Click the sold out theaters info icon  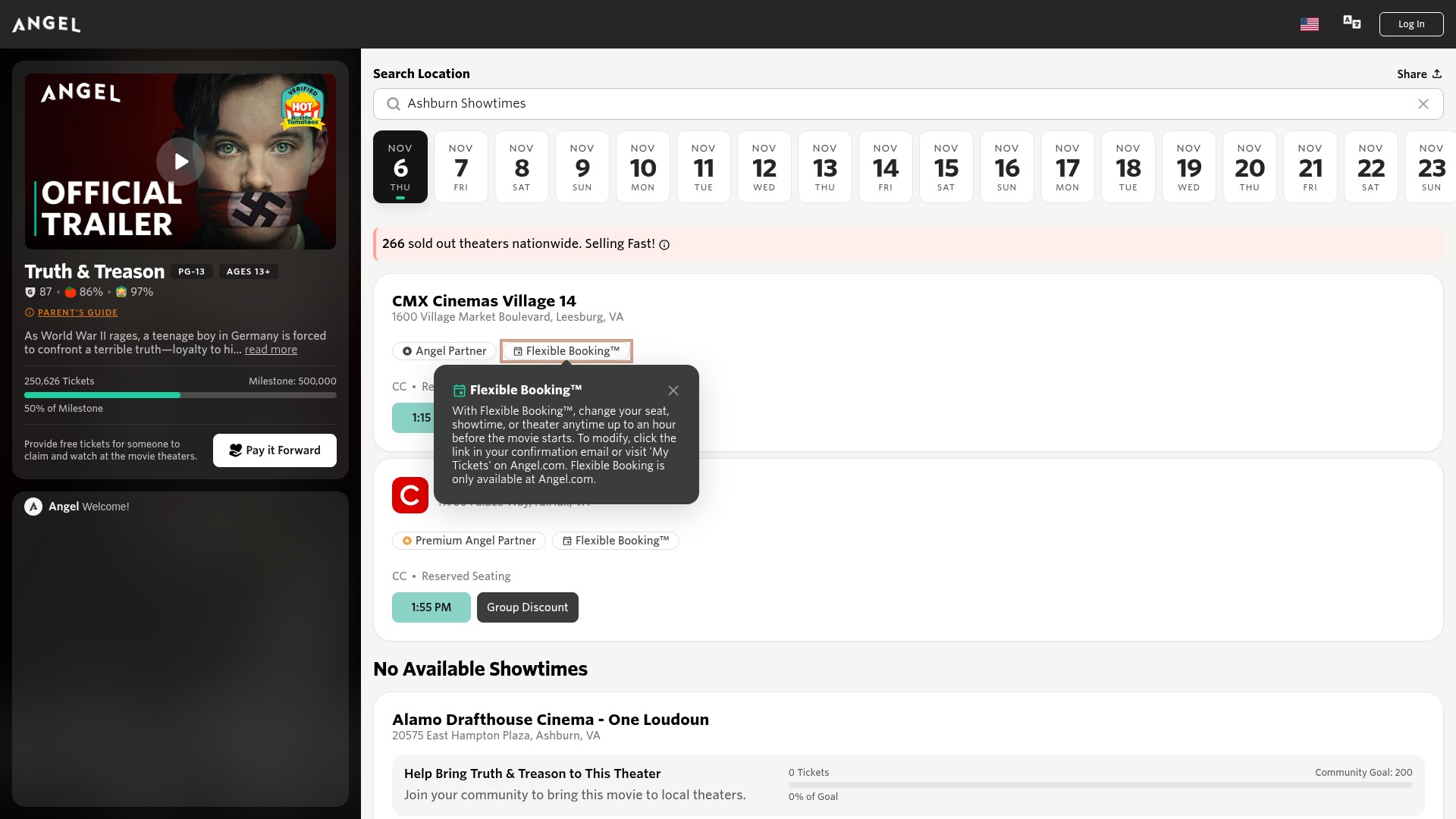click(x=664, y=245)
